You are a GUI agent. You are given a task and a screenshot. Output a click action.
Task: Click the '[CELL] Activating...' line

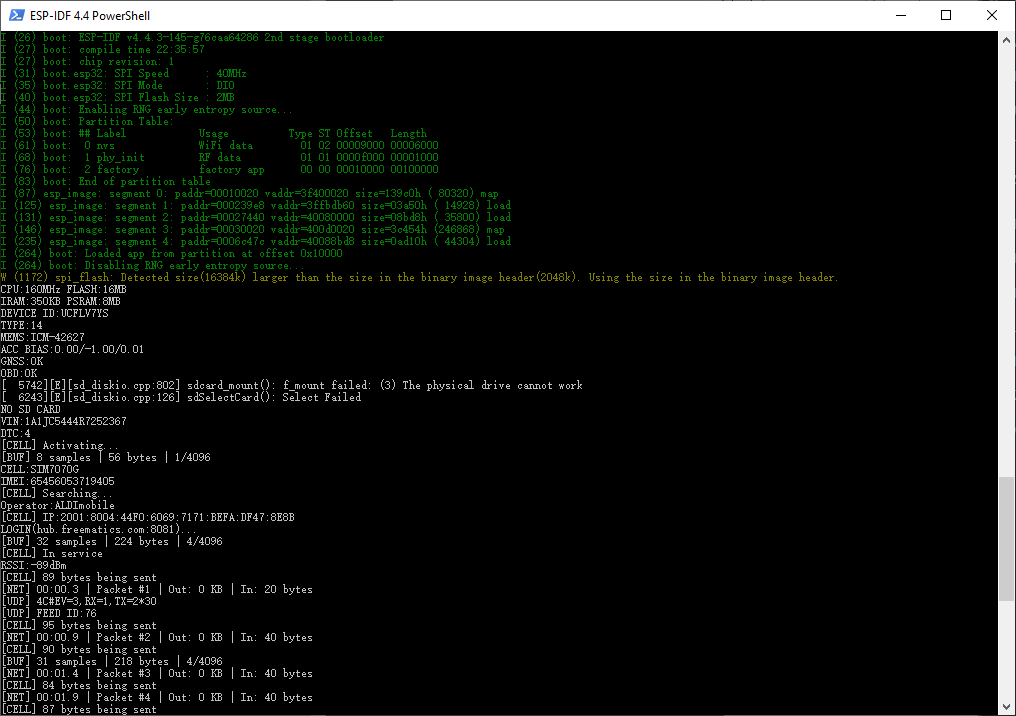(x=60, y=445)
